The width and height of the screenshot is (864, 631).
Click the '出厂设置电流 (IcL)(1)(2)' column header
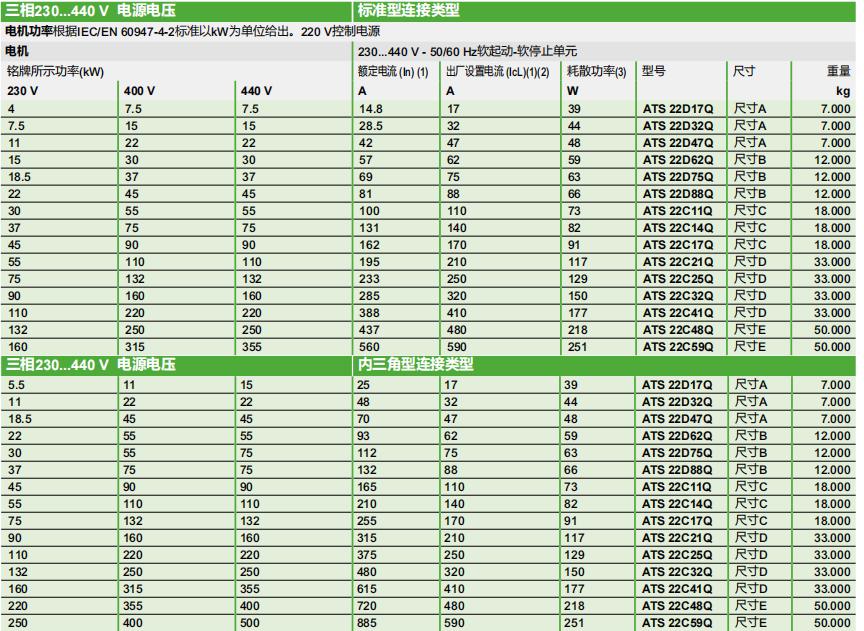tap(498, 72)
